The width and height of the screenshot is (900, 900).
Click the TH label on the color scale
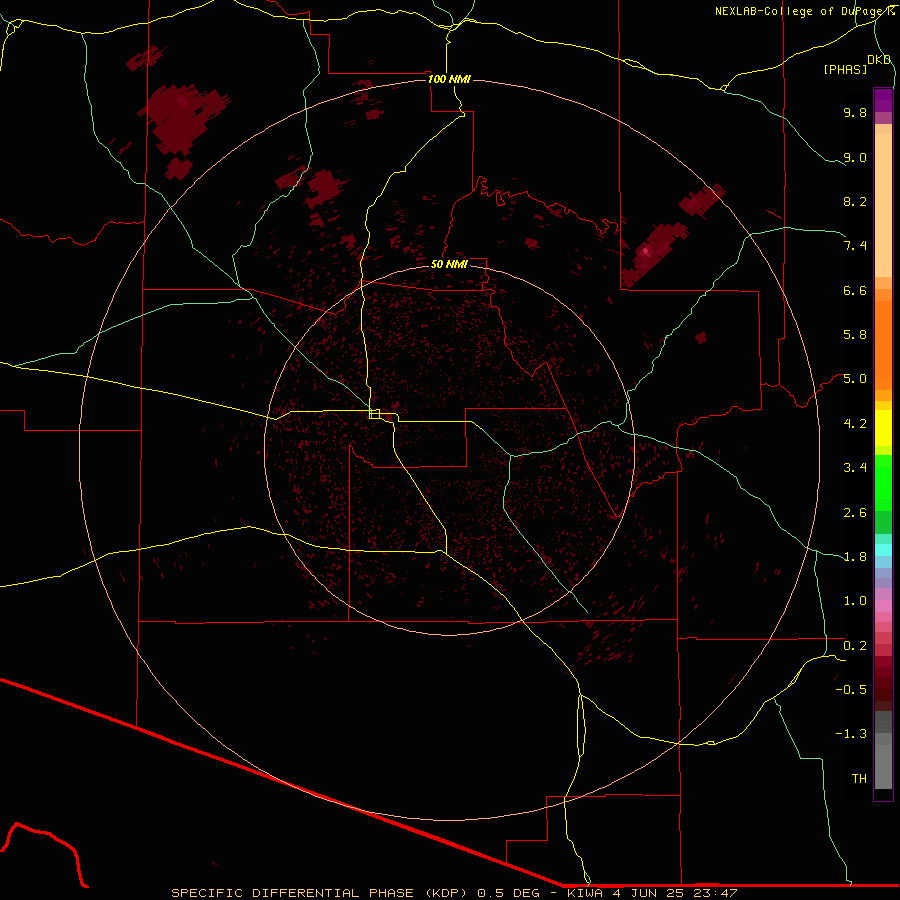tap(859, 779)
